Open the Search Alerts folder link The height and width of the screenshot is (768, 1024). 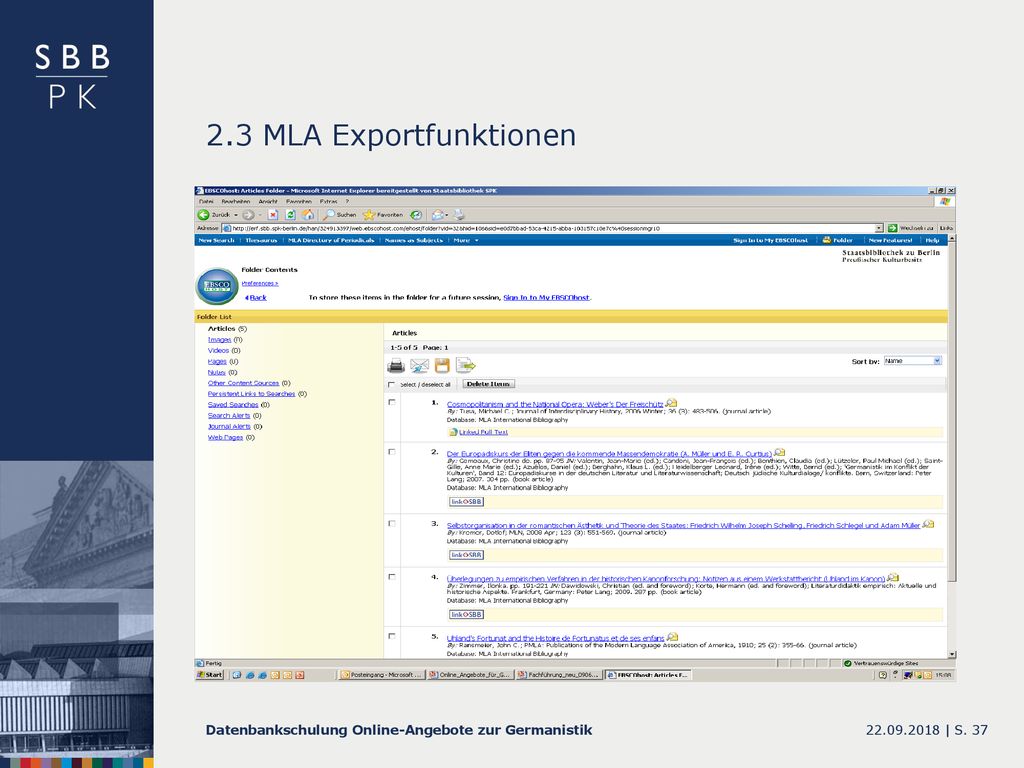point(229,416)
